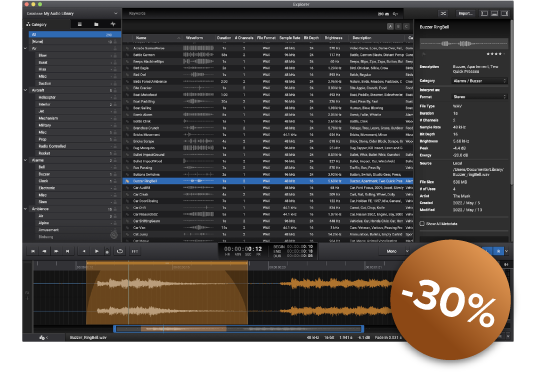Click the waveform overview scrollbar
The height and width of the screenshot is (372, 536).
click(239, 329)
